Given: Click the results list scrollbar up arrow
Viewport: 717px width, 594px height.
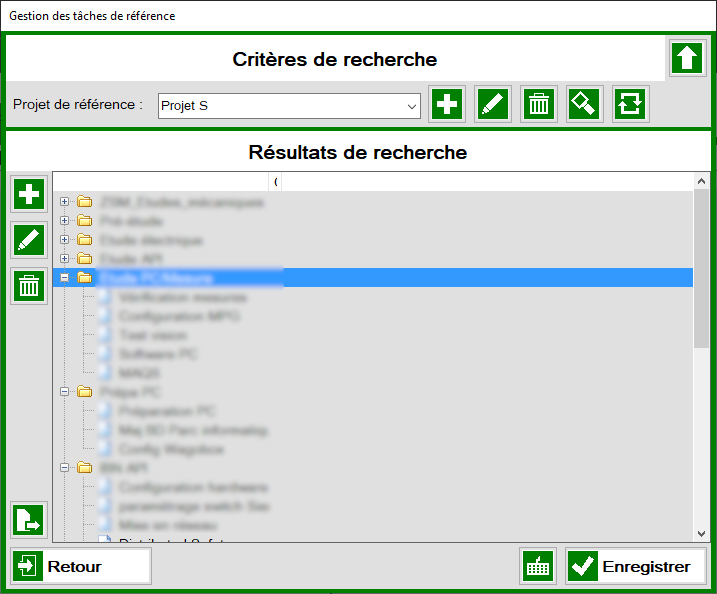Looking at the screenshot, I should click(701, 182).
